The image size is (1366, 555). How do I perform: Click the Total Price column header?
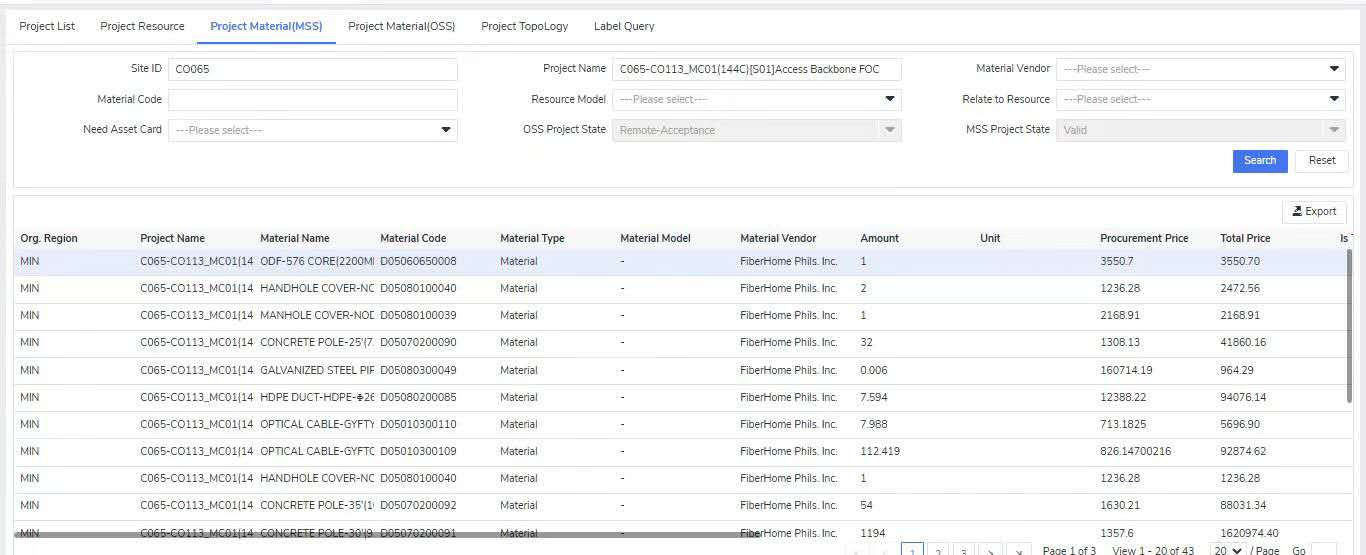click(x=1245, y=239)
